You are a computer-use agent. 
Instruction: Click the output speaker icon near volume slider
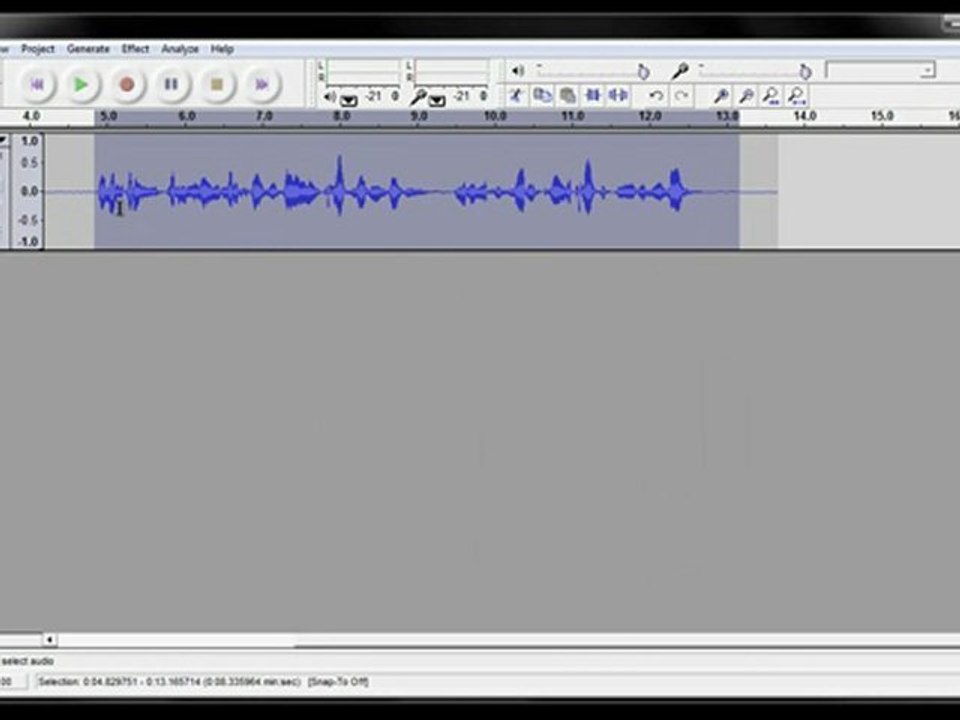(518, 71)
